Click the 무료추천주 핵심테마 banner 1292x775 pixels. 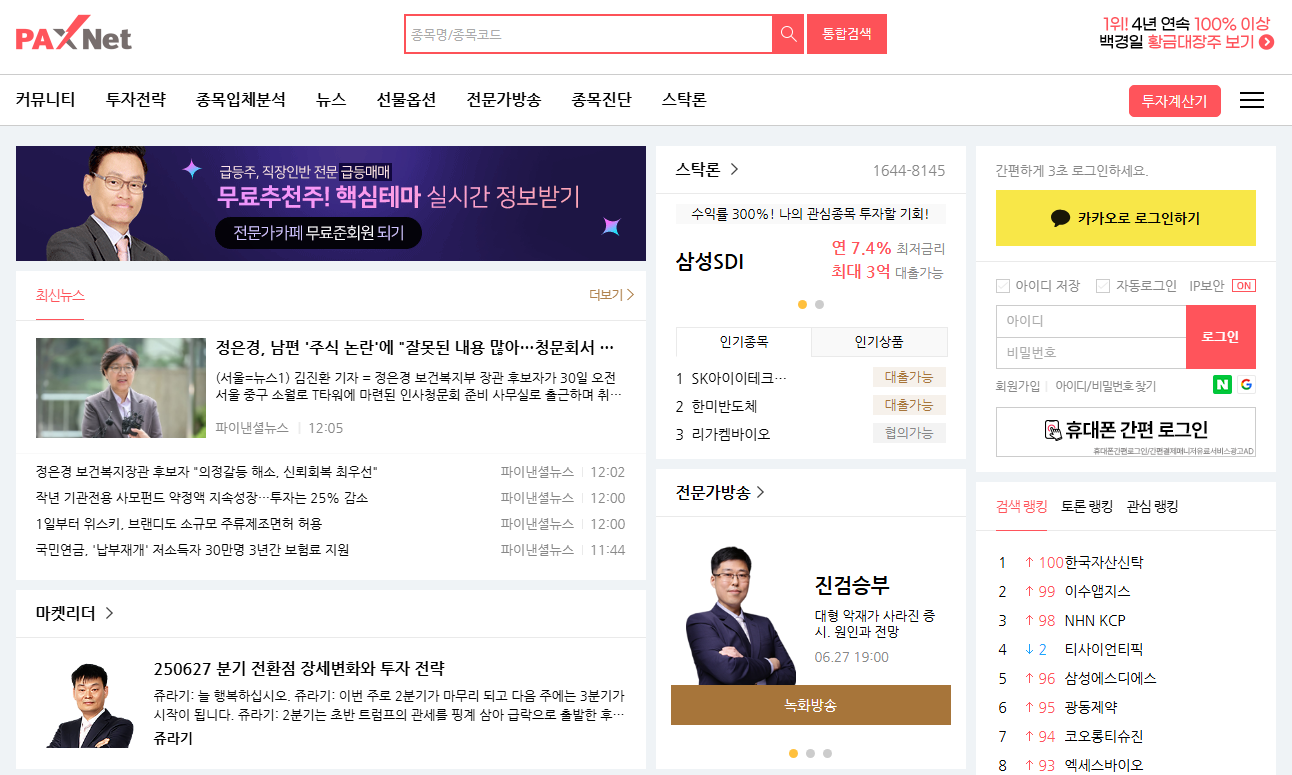pyautogui.click(x=331, y=203)
